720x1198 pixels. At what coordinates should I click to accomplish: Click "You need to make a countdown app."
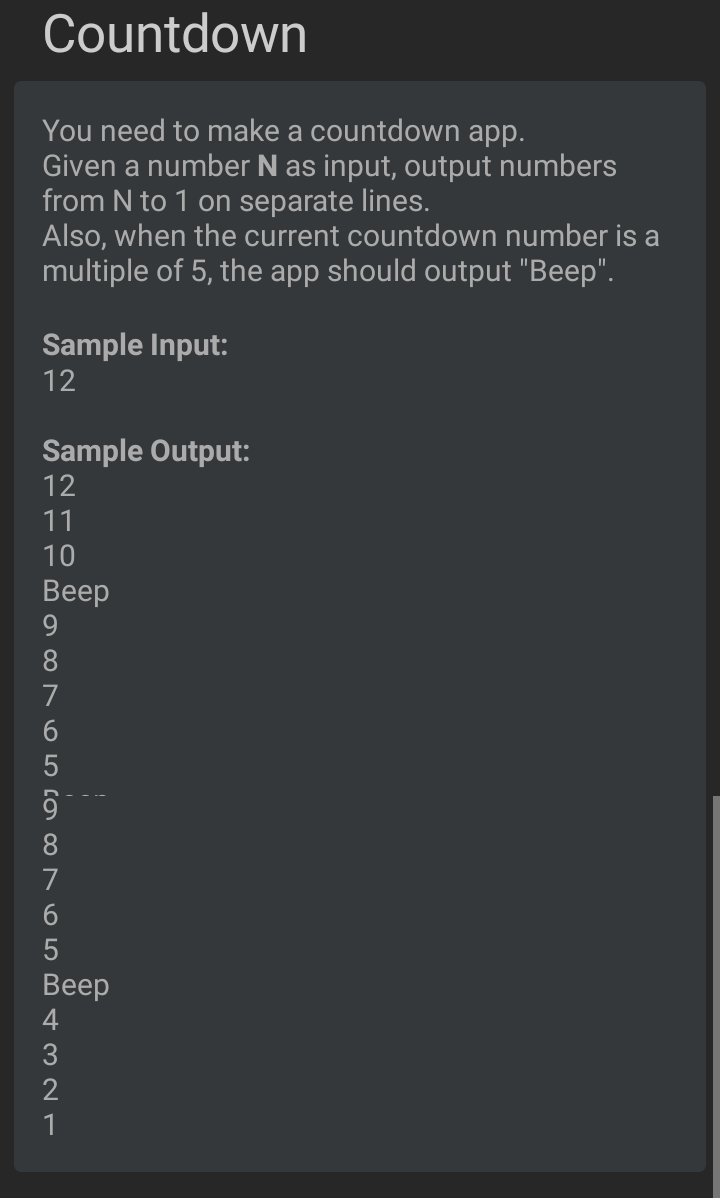[x=284, y=131]
